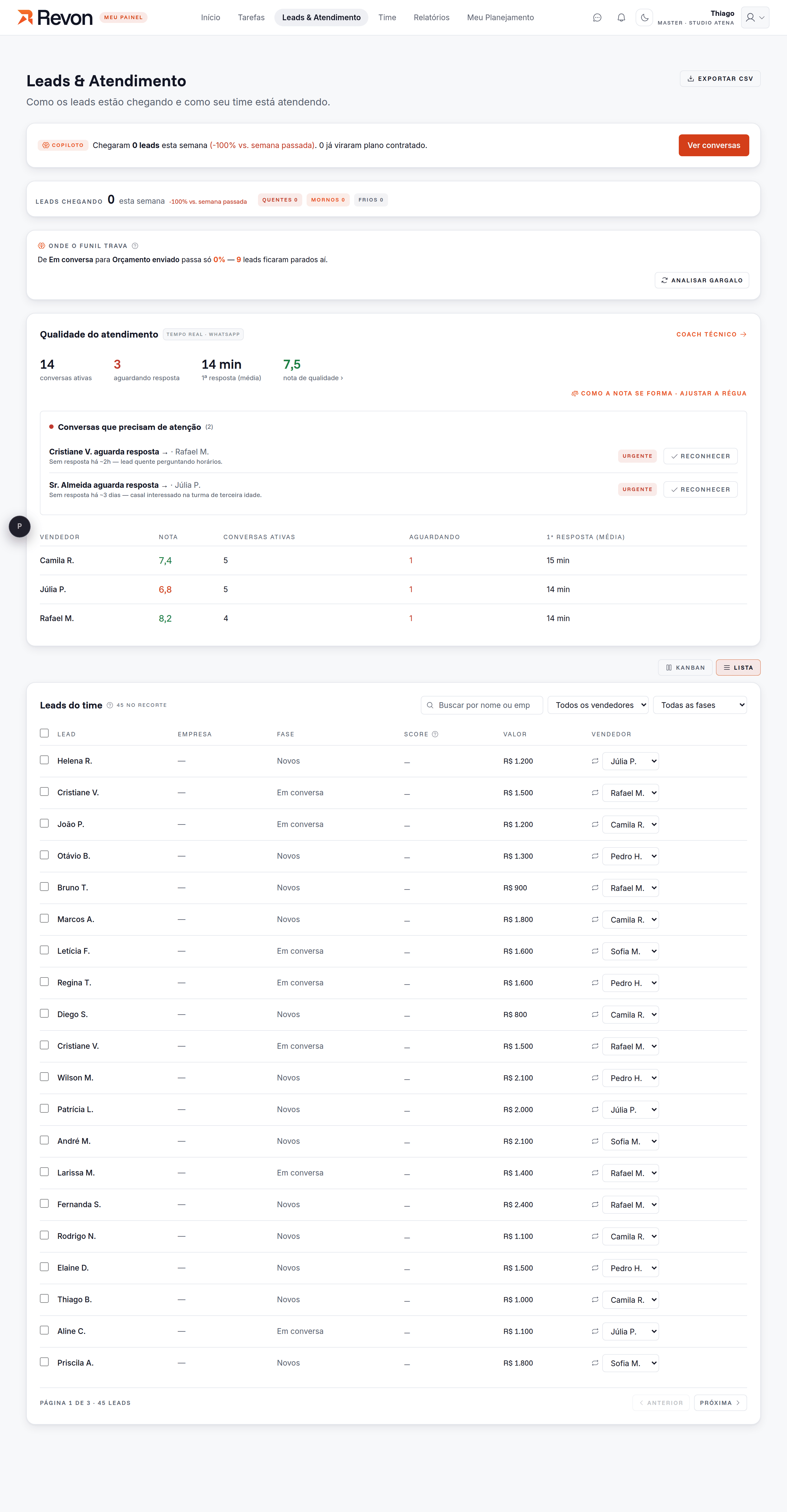The image size is (787, 1512).
Task: Click the reassign icon in Wilson M. row
Action: [595, 1078]
